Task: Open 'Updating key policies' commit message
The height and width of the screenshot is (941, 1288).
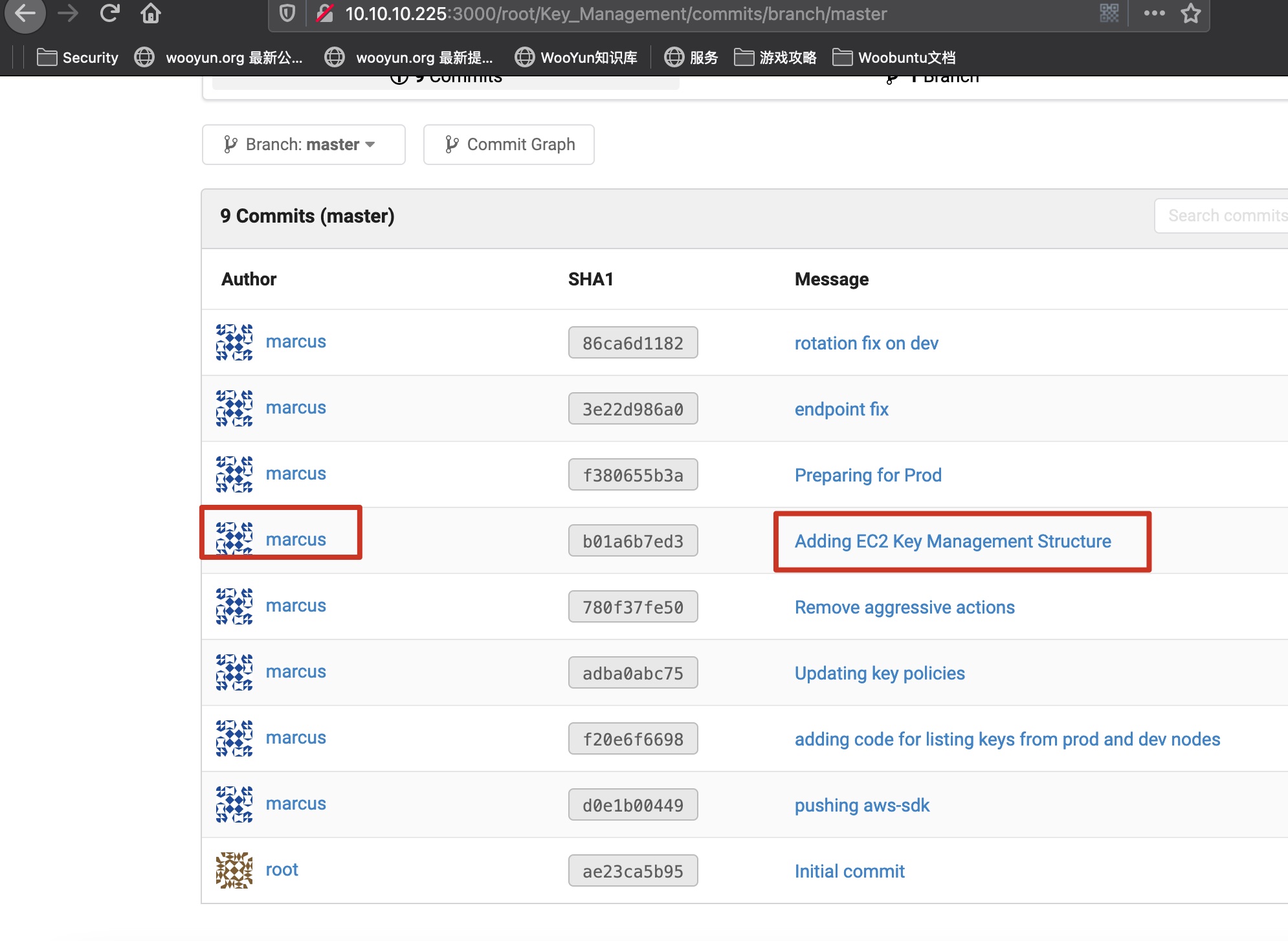Action: (x=879, y=673)
